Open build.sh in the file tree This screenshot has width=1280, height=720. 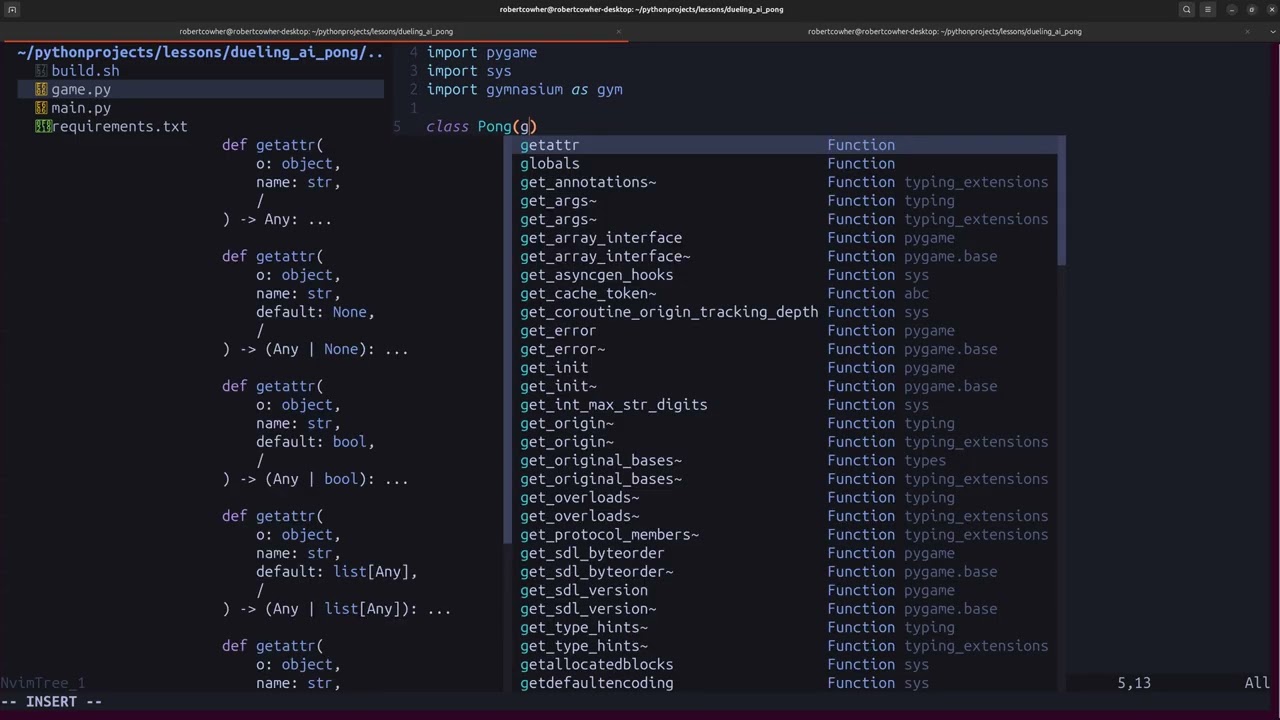pos(85,71)
